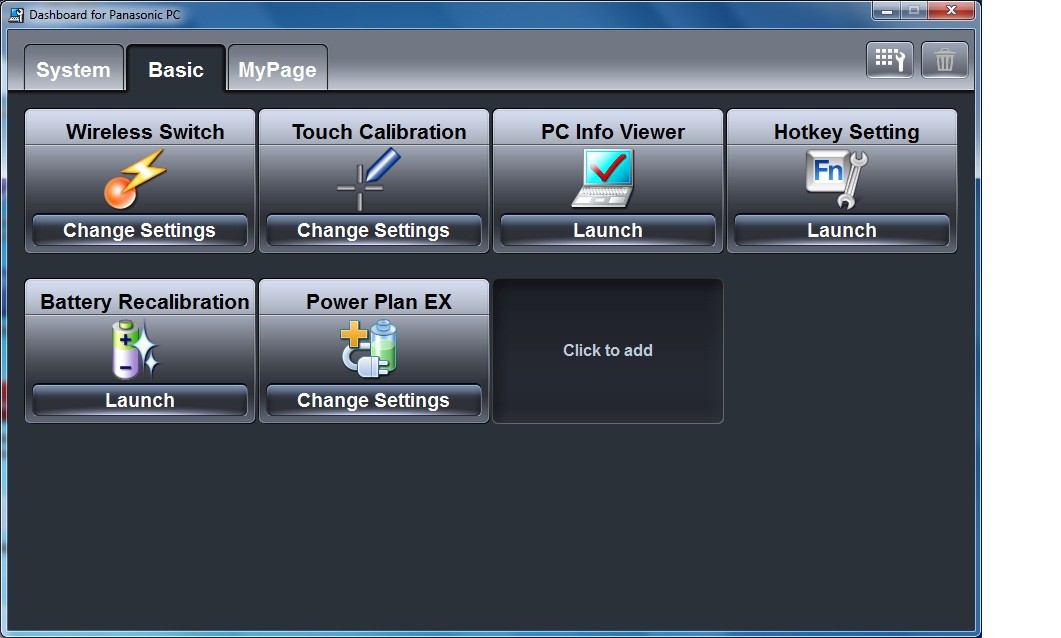Image resolution: width=1061 pixels, height=638 pixels.
Task: Click the 'PC Info Viewer' title text
Action: (x=613, y=131)
